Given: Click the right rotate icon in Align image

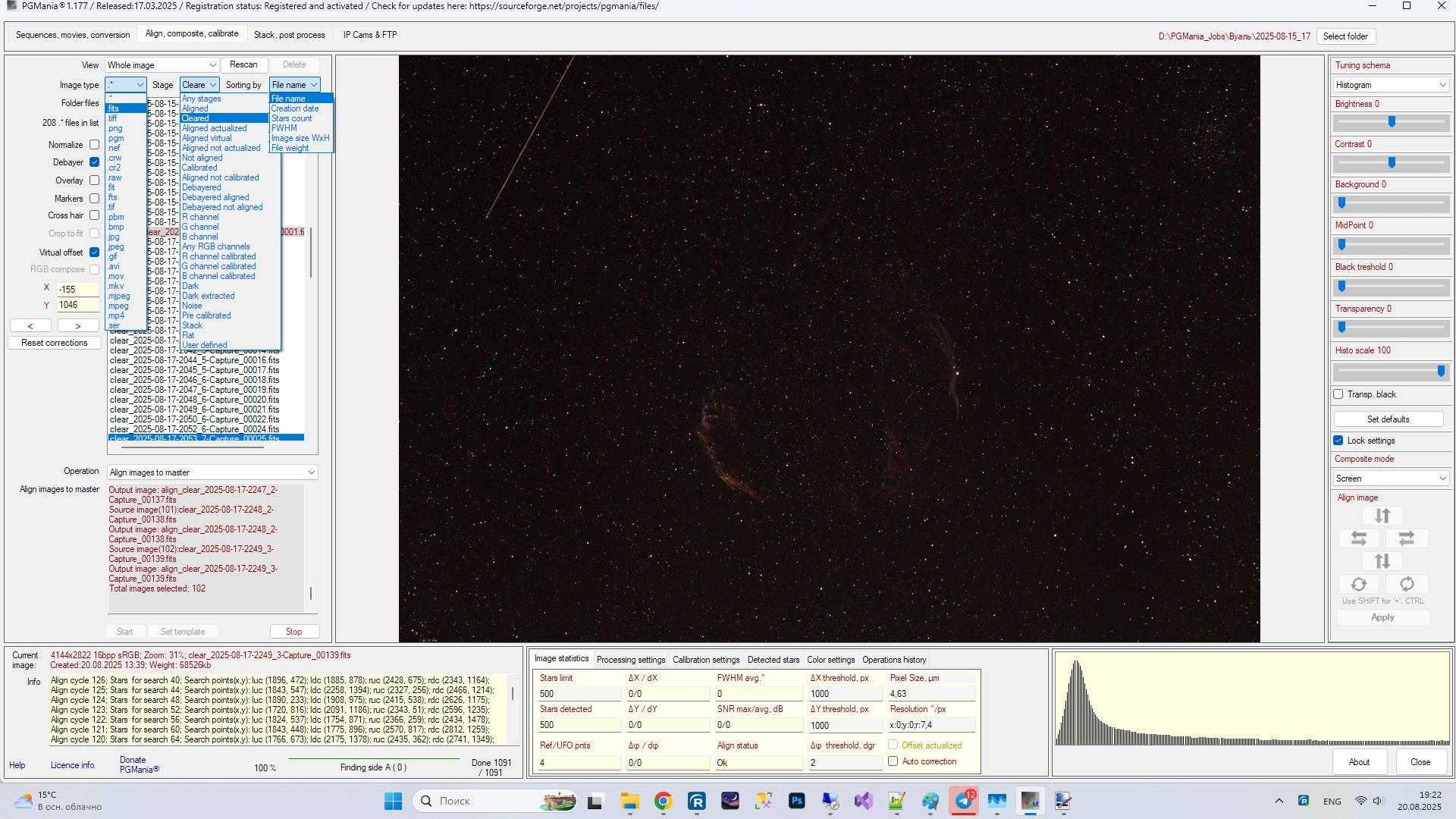Looking at the screenshot, I should 1406,584.
